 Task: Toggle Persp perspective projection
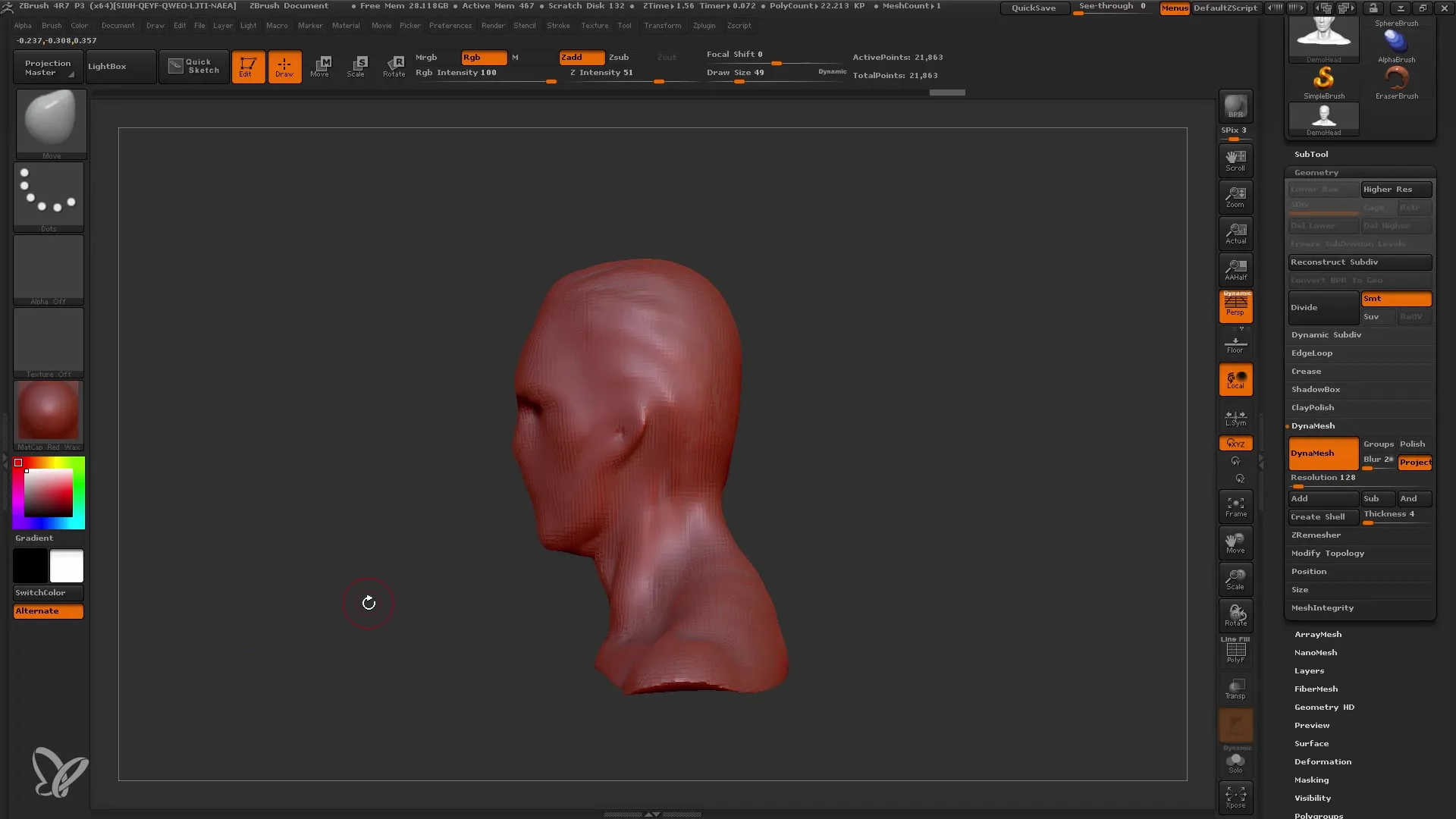tap(1236, 307)
